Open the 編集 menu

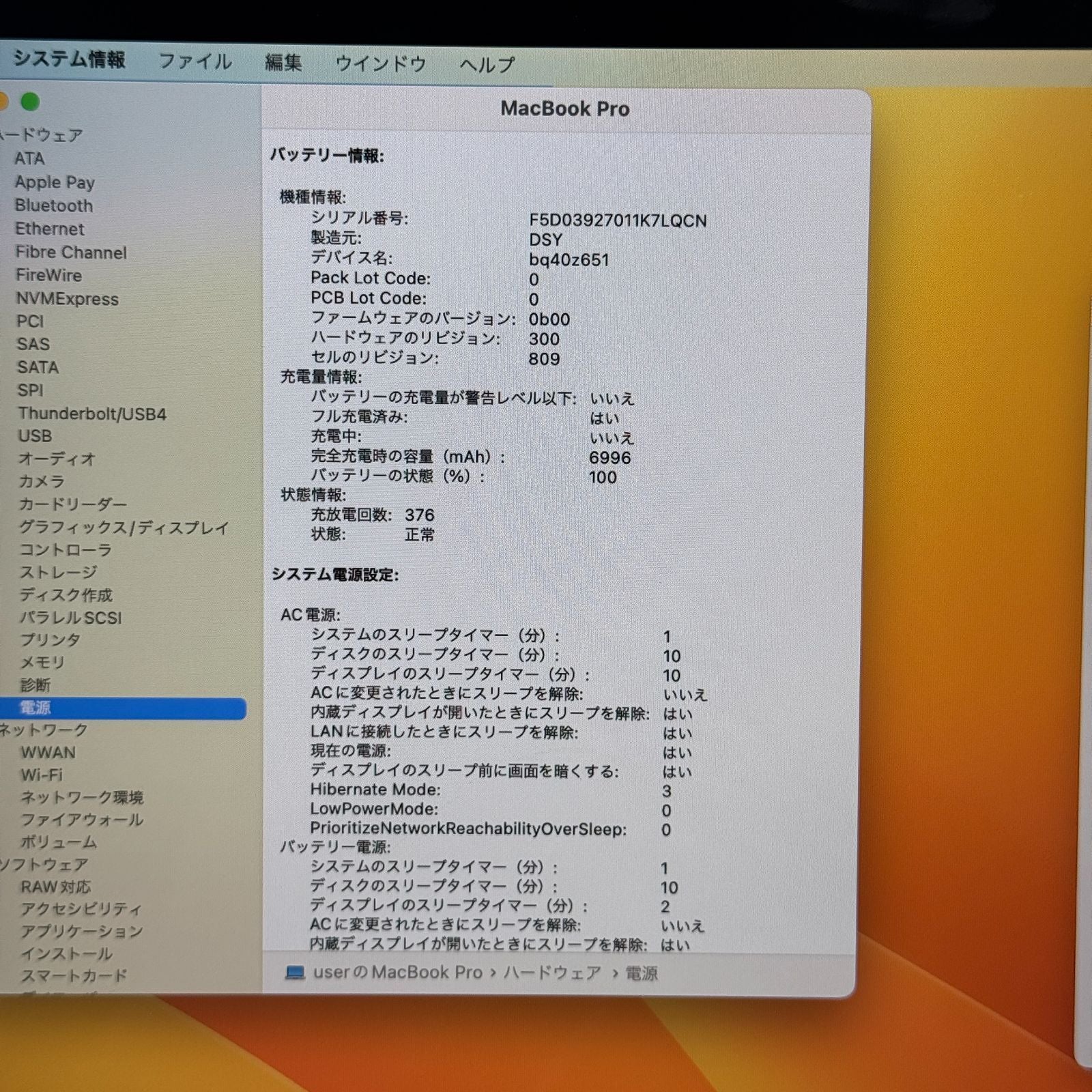[x=283, y=63]
